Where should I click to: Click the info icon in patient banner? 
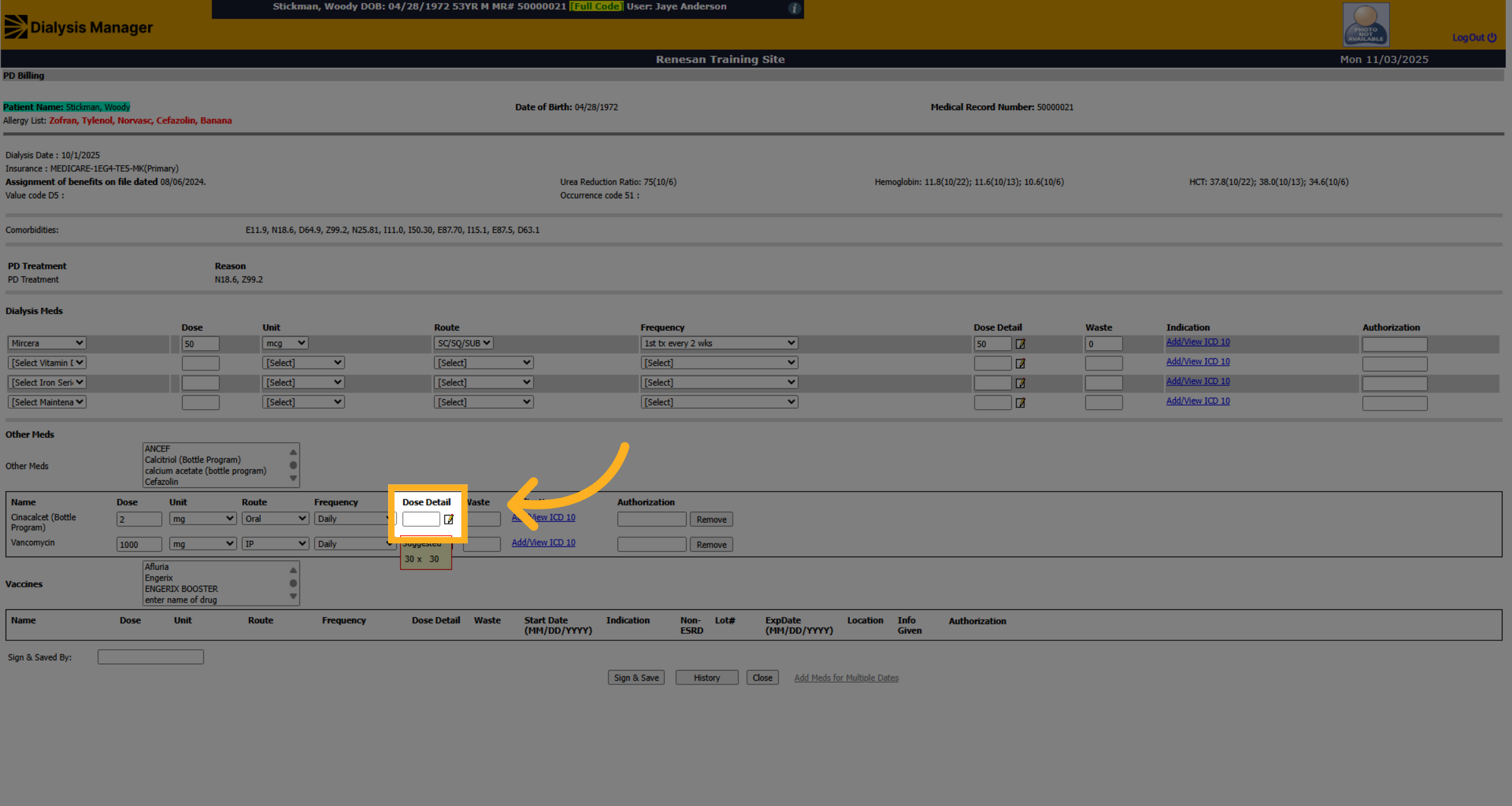pos(794,8)
